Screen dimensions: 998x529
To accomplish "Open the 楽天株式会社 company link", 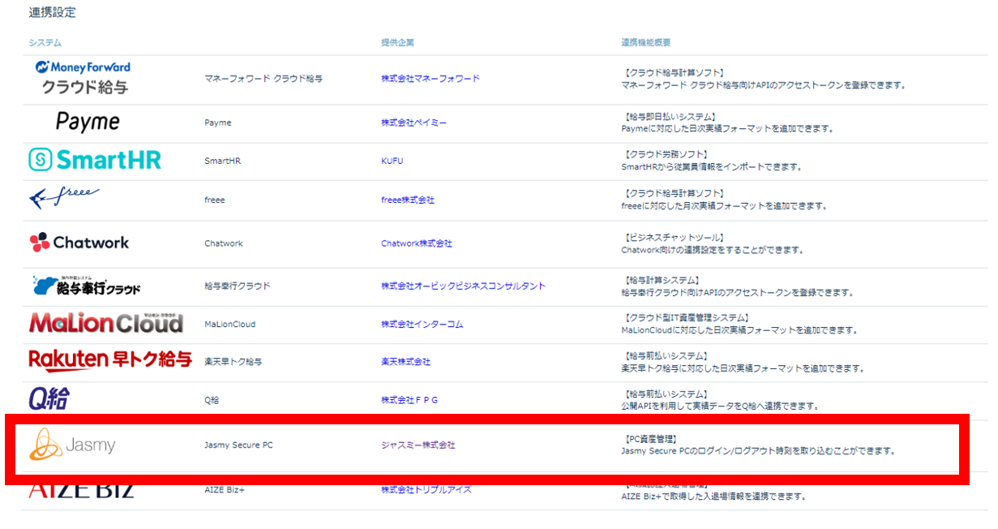I will tap(405, 362).
